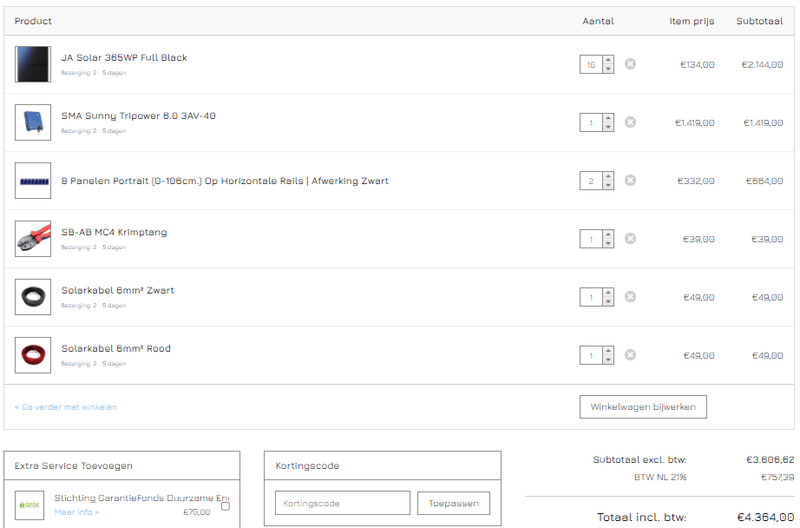Open Solarkabel 6mm² Rood product page
The image size is (800, 528).
[x=116, y=348]
